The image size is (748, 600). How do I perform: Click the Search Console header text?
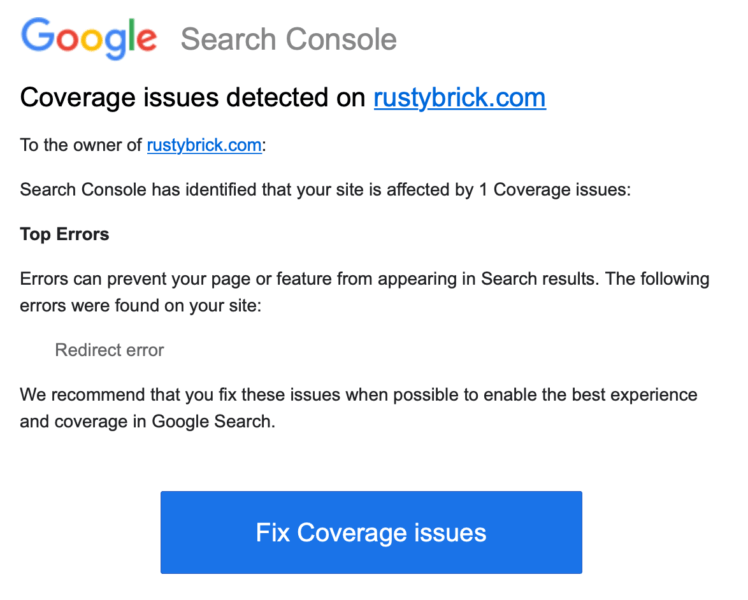click(288, 40)
